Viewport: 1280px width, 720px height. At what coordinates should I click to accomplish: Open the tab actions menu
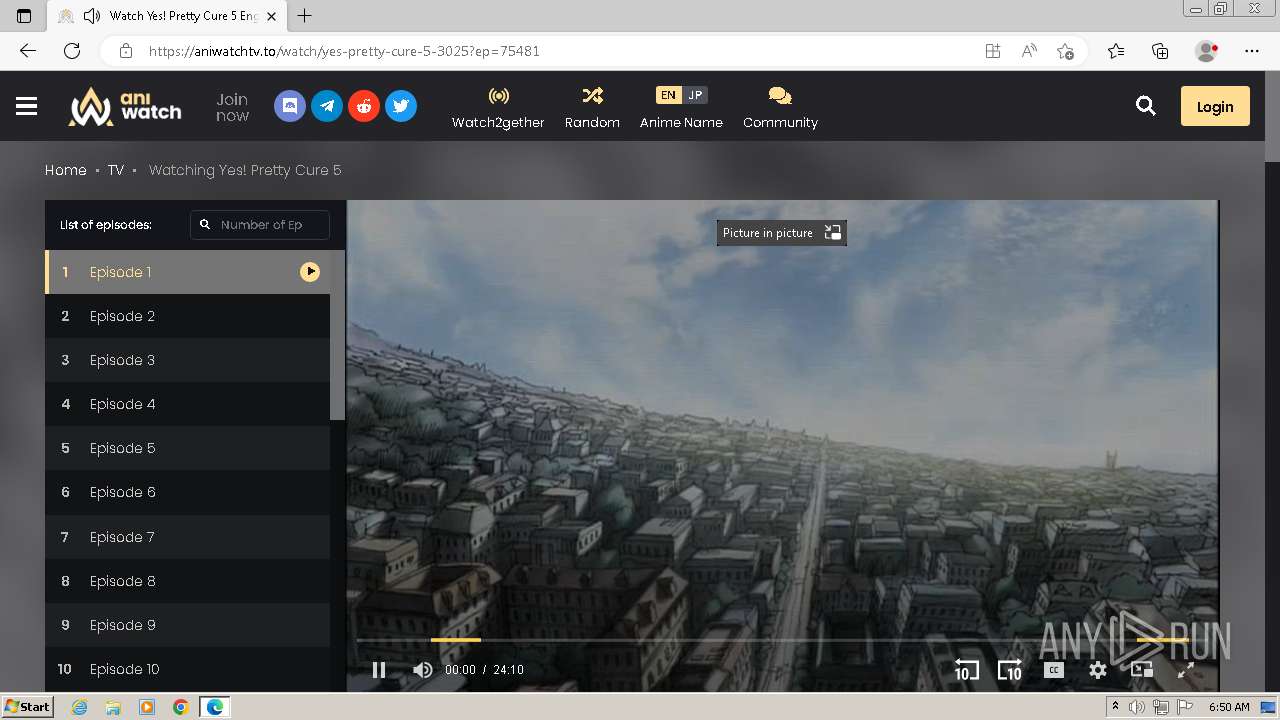24,16
